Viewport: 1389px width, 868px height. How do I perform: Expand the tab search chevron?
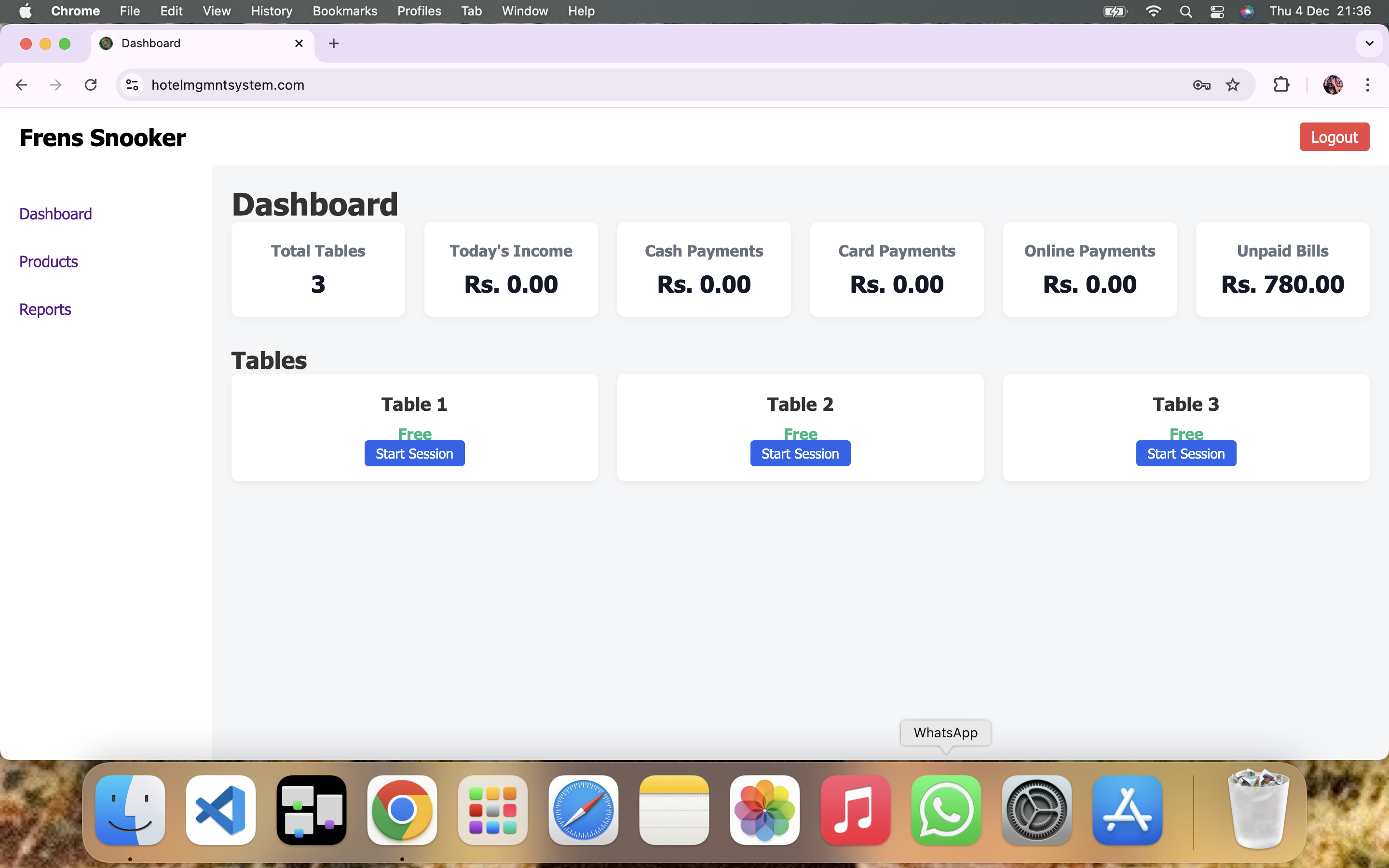tap(1370, 43)
